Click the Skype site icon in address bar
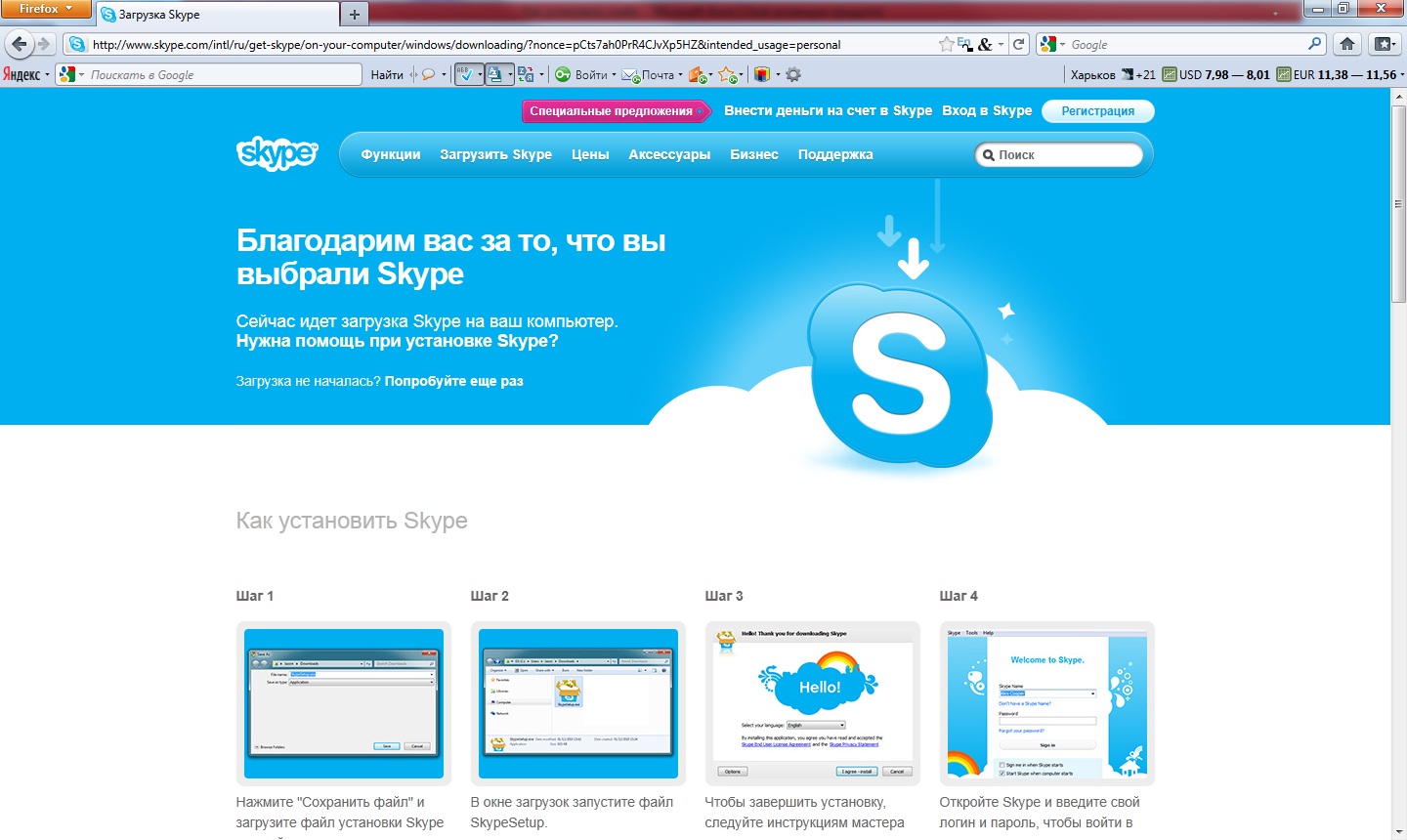The width and height of the screenshot is (1407, 840). click(x=77, y=44)
